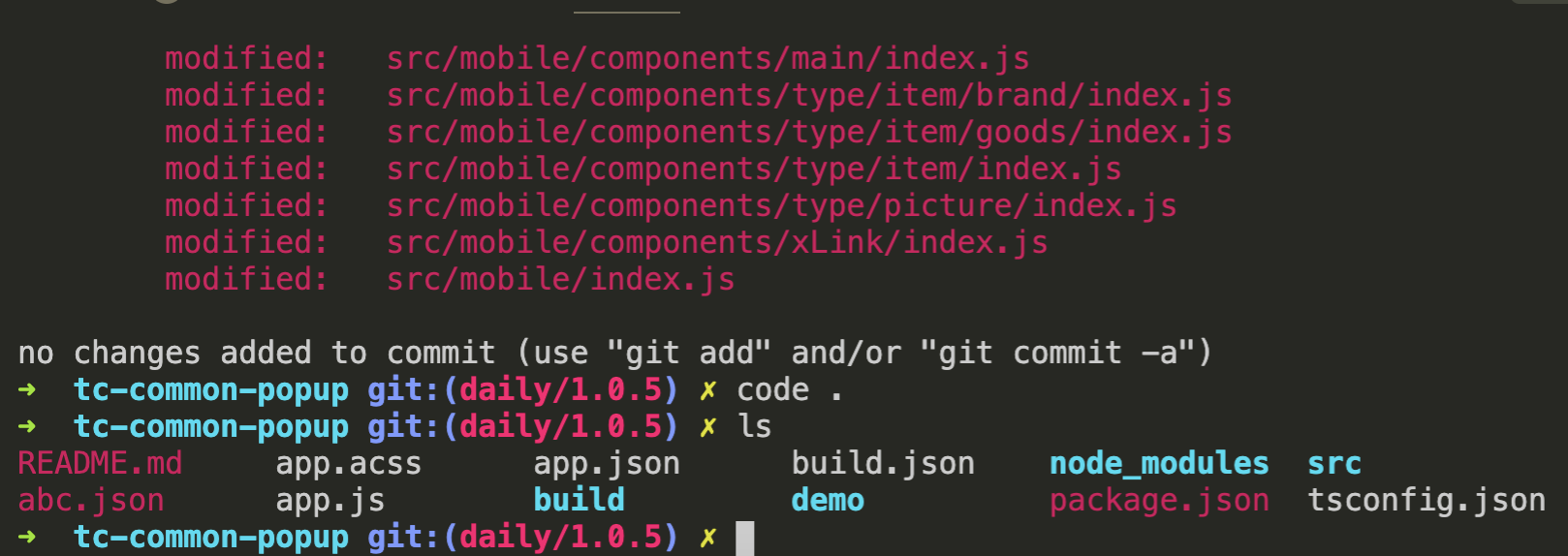Select the src directory name
Viewport: 1568px width, 556px height.
coord(1334,464)
